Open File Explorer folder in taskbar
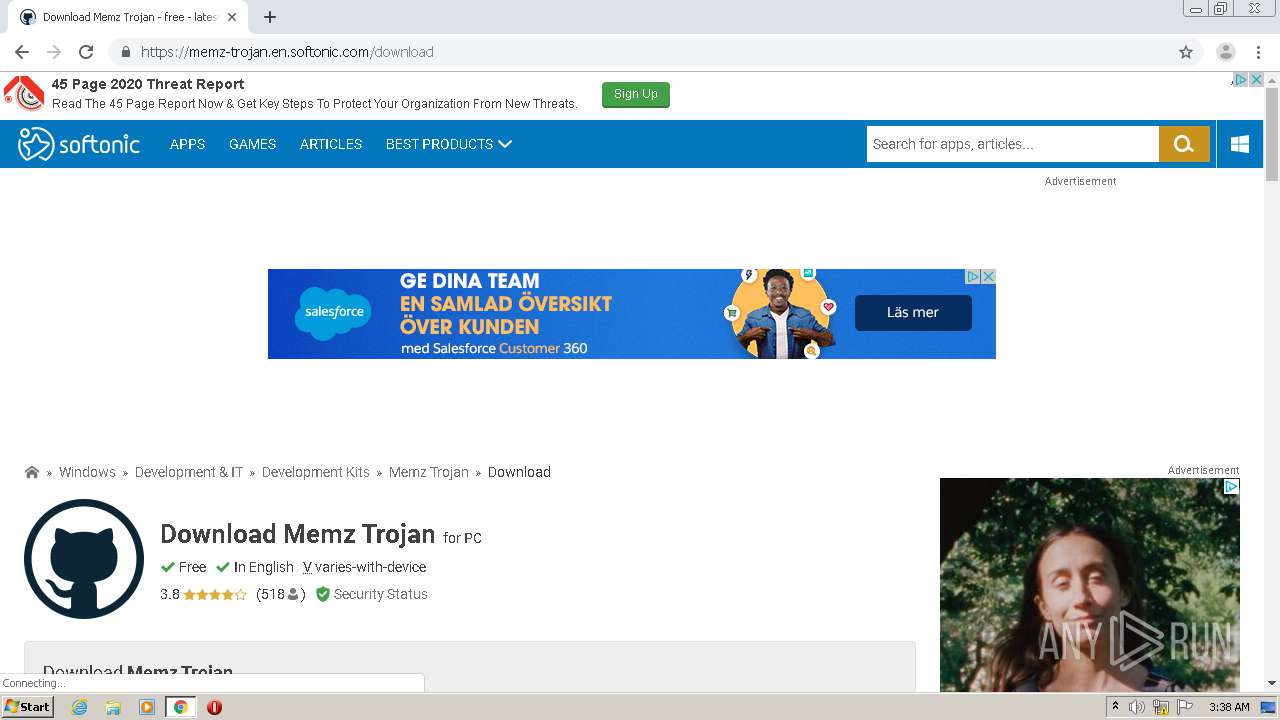 113,707
